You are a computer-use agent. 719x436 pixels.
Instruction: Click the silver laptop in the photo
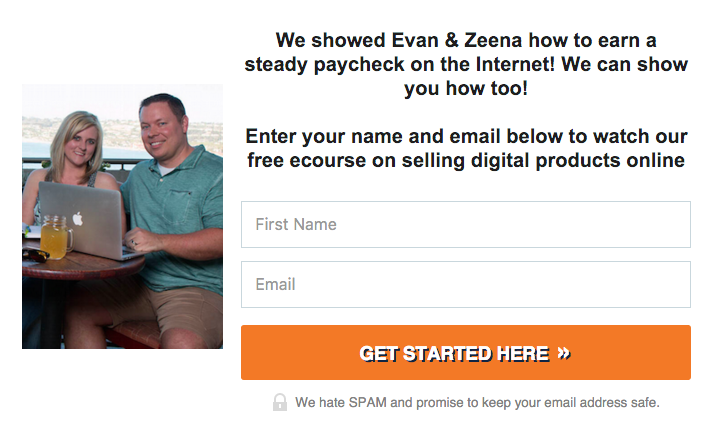click(x=87, y=220)
